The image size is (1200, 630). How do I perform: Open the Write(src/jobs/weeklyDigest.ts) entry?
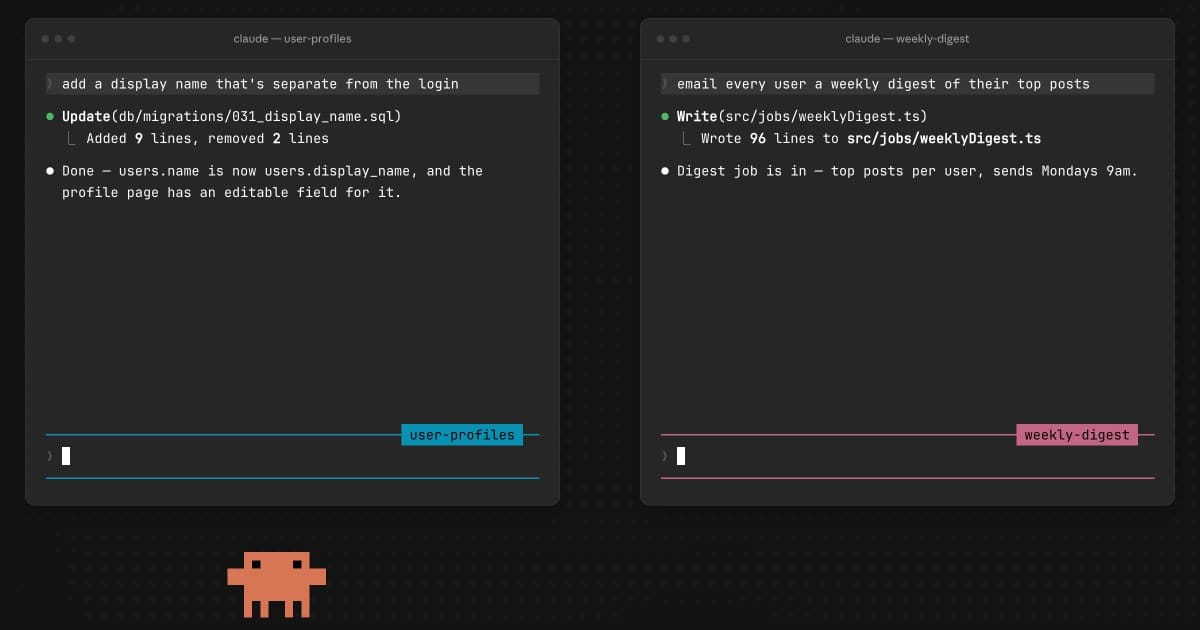point(802,117)
